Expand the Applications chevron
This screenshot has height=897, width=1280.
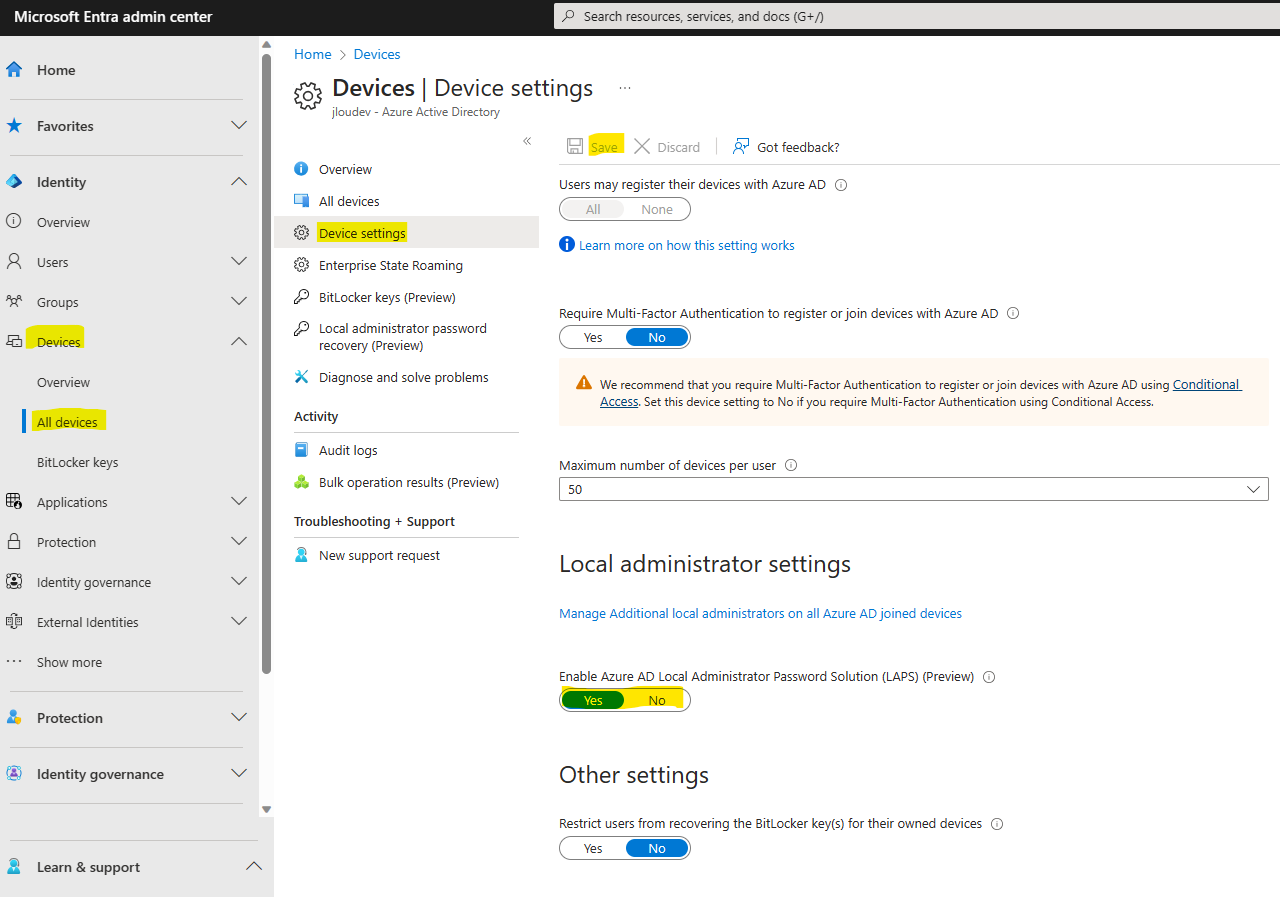(239, 501)
